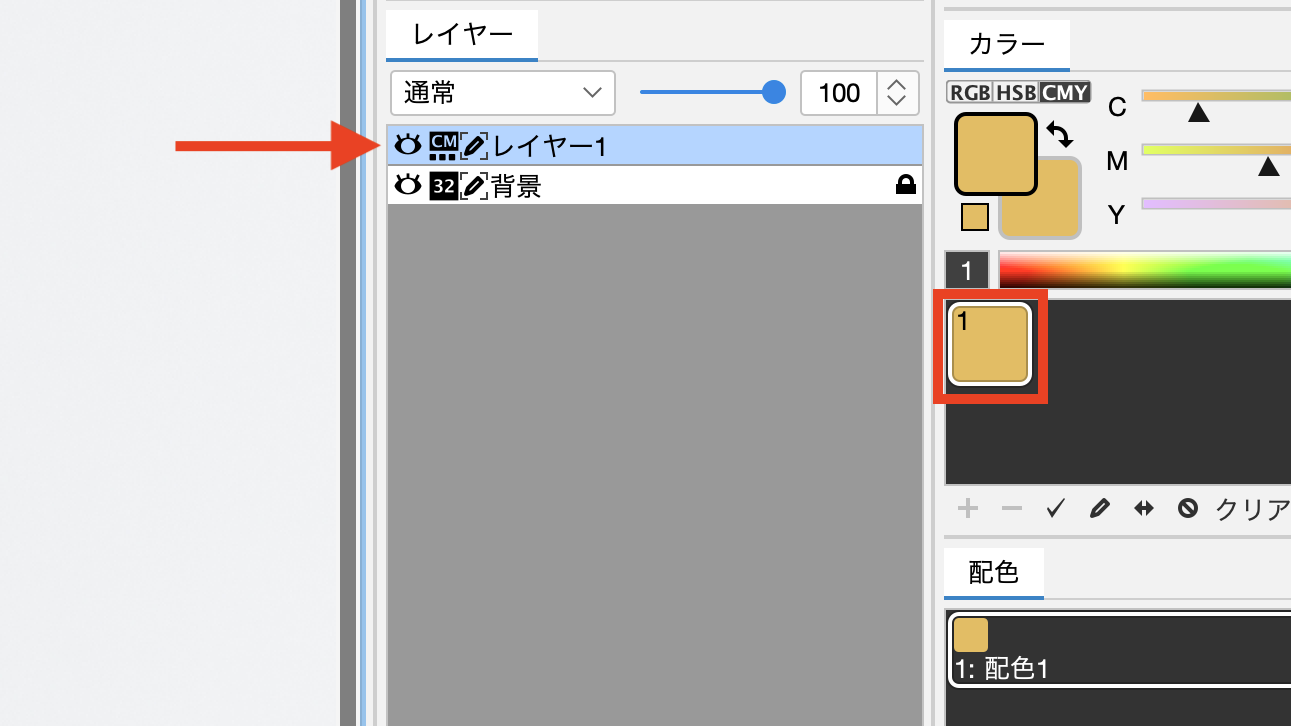Viewport: 1291px width, 726px height.
Task: Click the pencil edit icon below palette
Action: click(1099, 509)
